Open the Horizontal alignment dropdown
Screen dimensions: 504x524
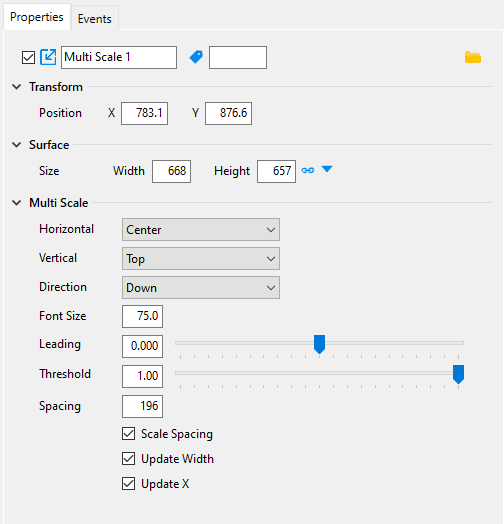point(201,230)
